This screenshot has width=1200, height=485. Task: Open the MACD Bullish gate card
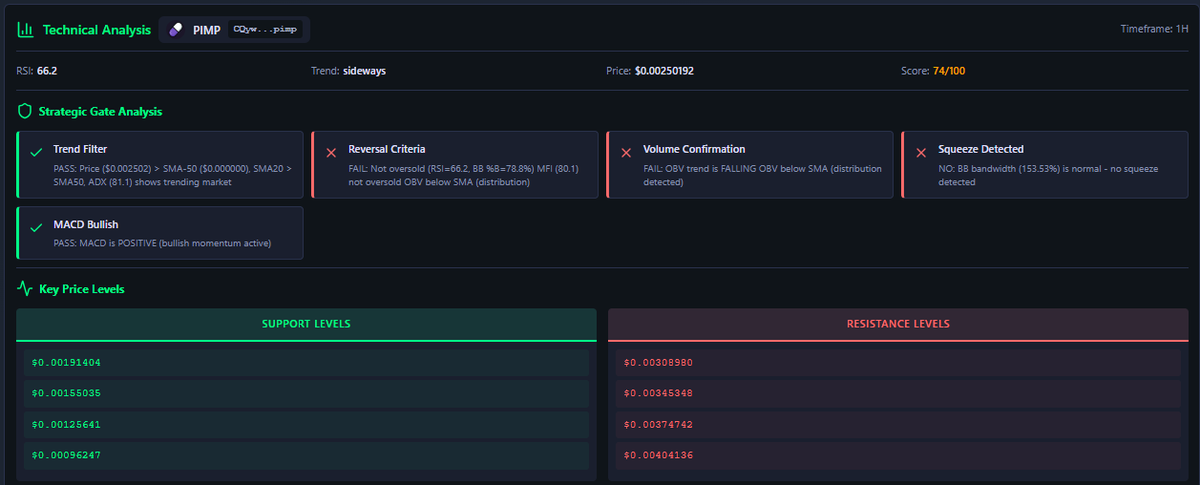[160, 233]
